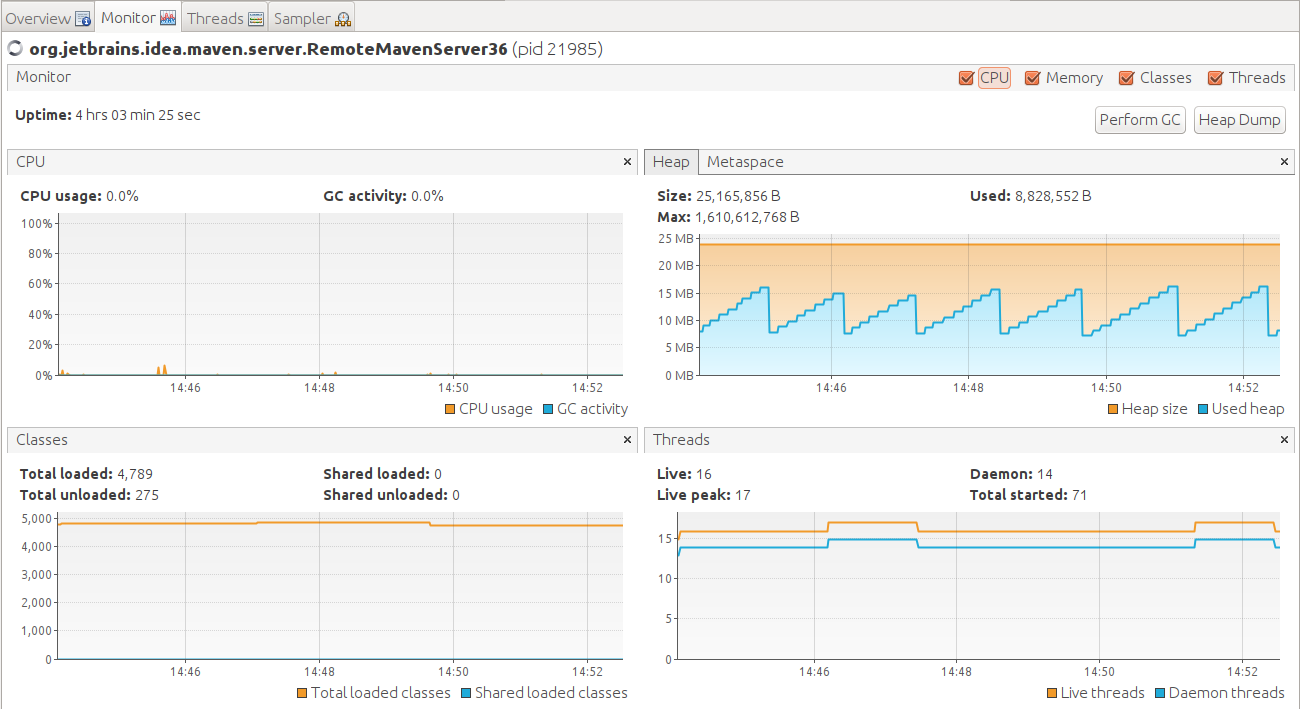1300x709 pixels.
Task: Close the Heap graph panel
Action: pos(1285,162)
